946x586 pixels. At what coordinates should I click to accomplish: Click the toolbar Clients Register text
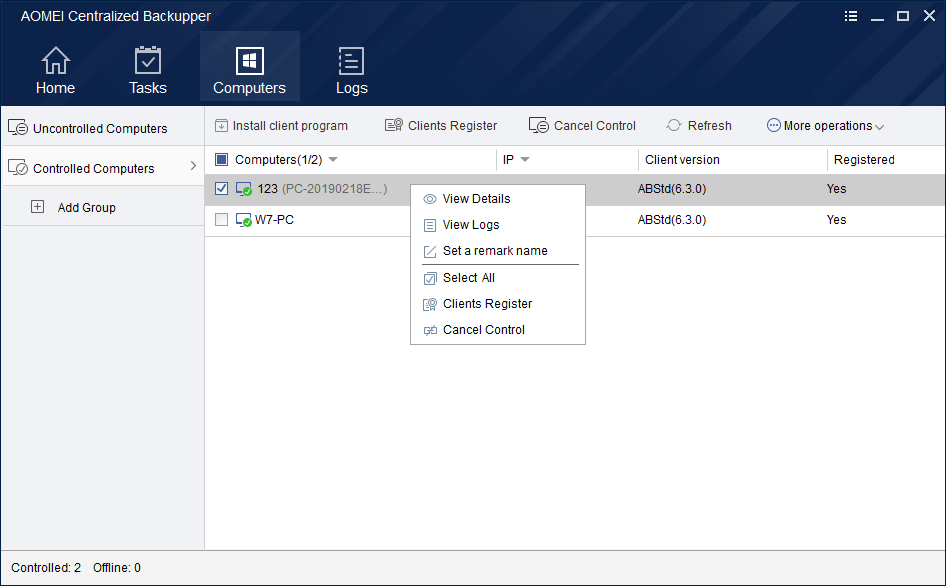coord(452,126)
